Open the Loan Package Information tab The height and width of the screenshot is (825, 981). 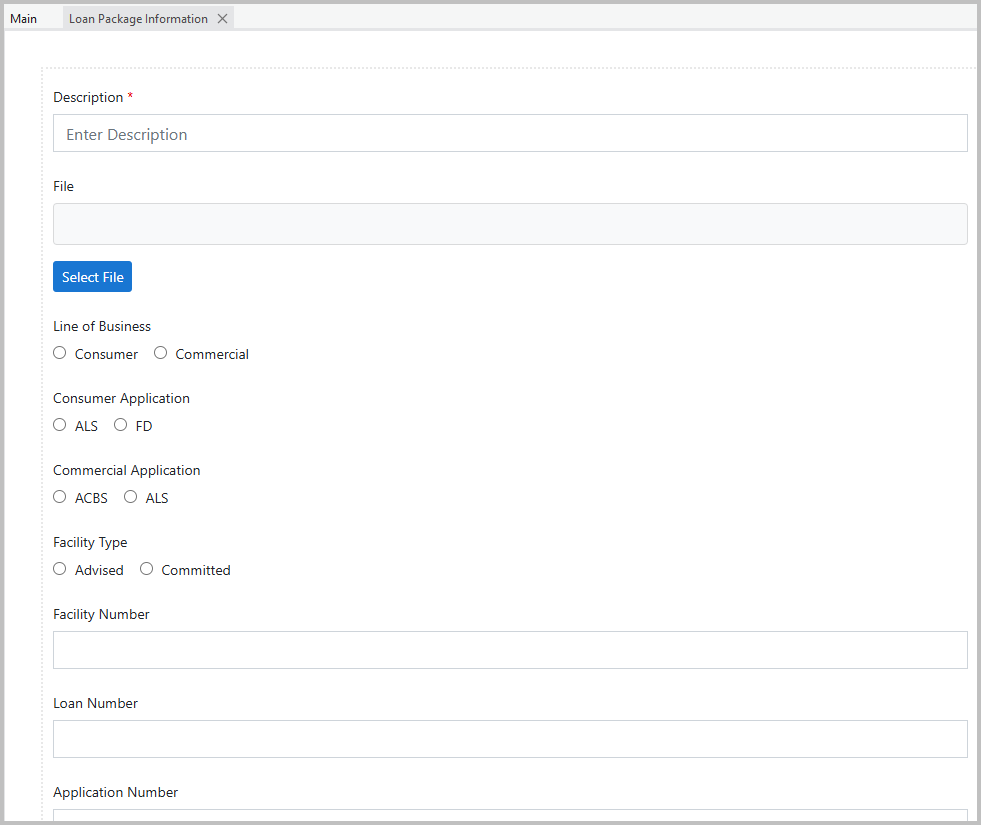pyautogui.click(x=137, y=17)
